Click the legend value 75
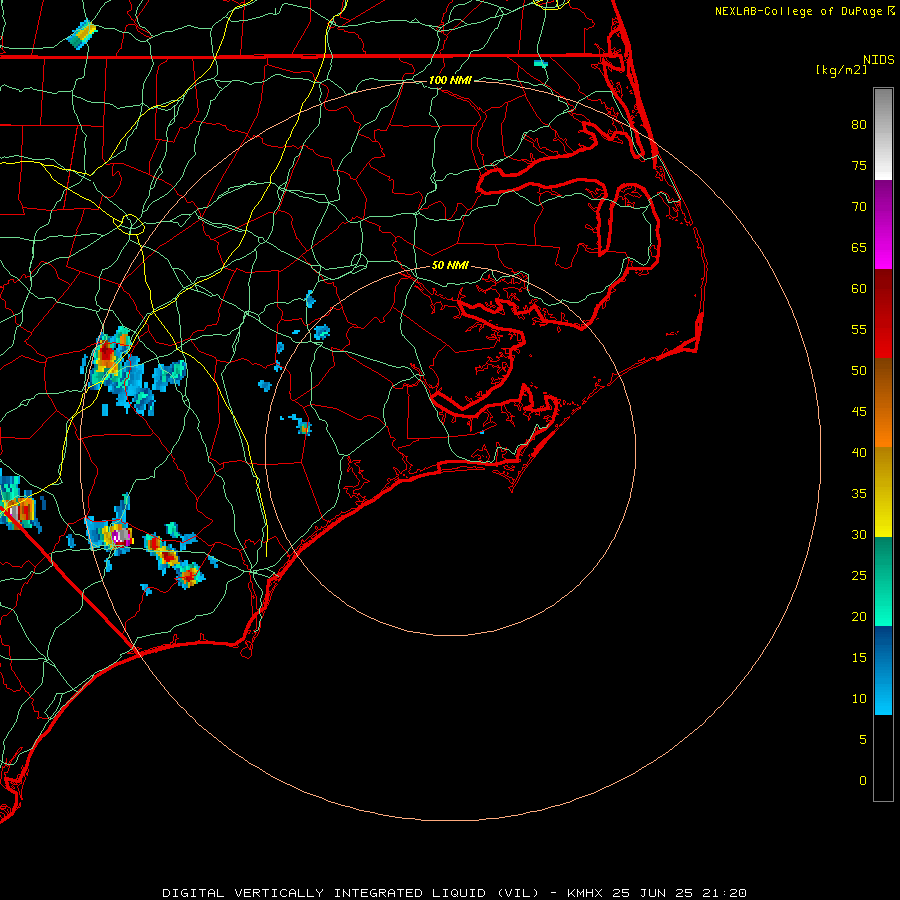 click(x=859, y=166)
